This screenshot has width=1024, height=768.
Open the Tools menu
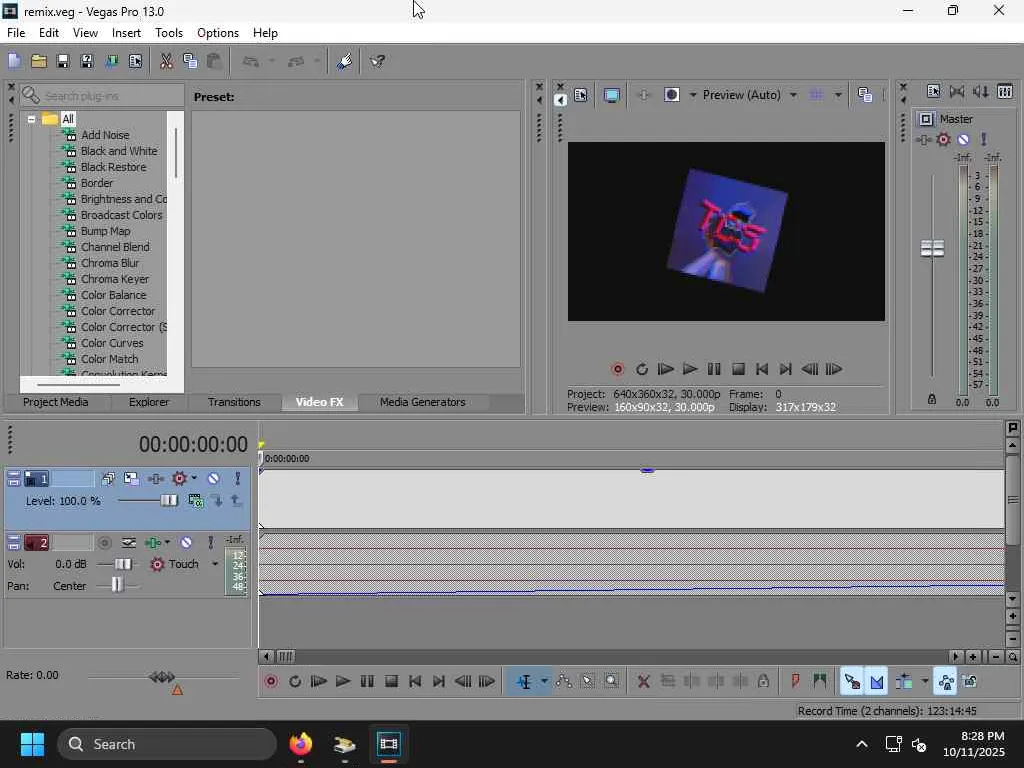pos(168,33)
